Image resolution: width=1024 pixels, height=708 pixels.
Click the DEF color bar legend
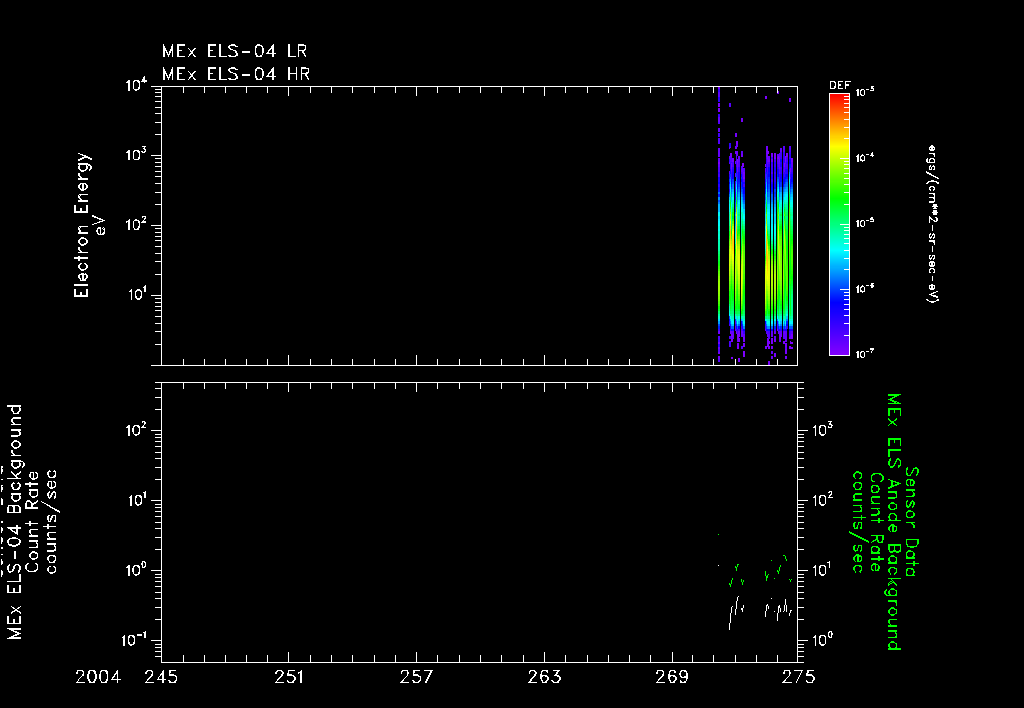(x=839, y=224)
